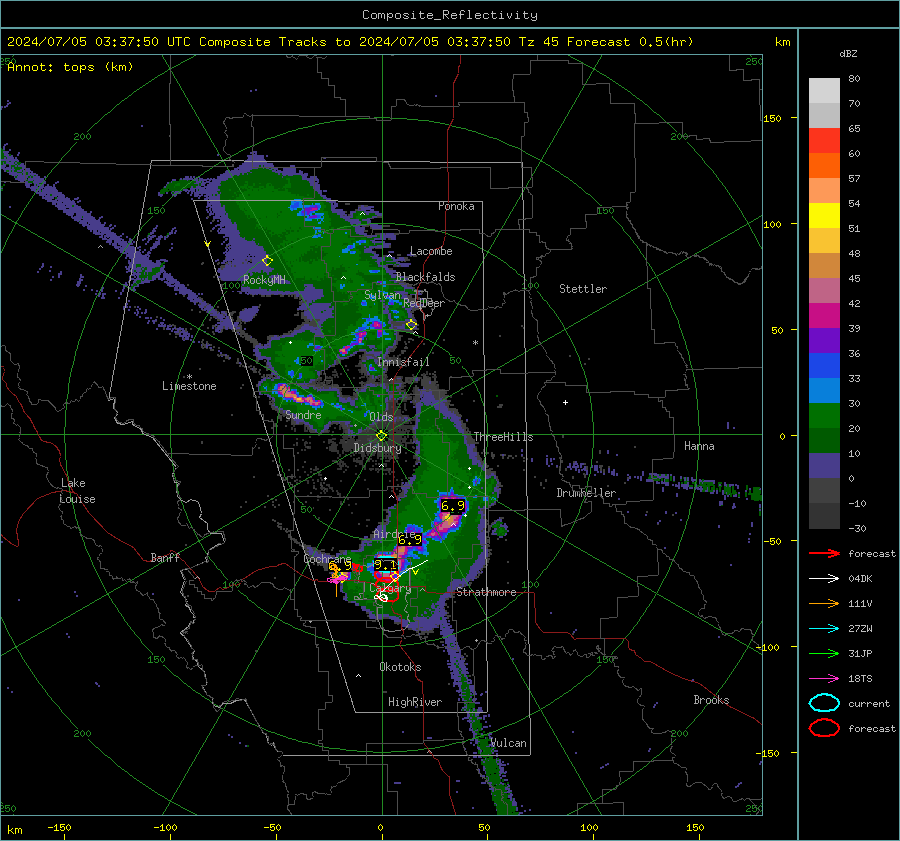The width and height of the screenshot is (900, 841).
Task: Click the 6.9 storm top label west of Drumheller
Action: (x=453, y=506)
